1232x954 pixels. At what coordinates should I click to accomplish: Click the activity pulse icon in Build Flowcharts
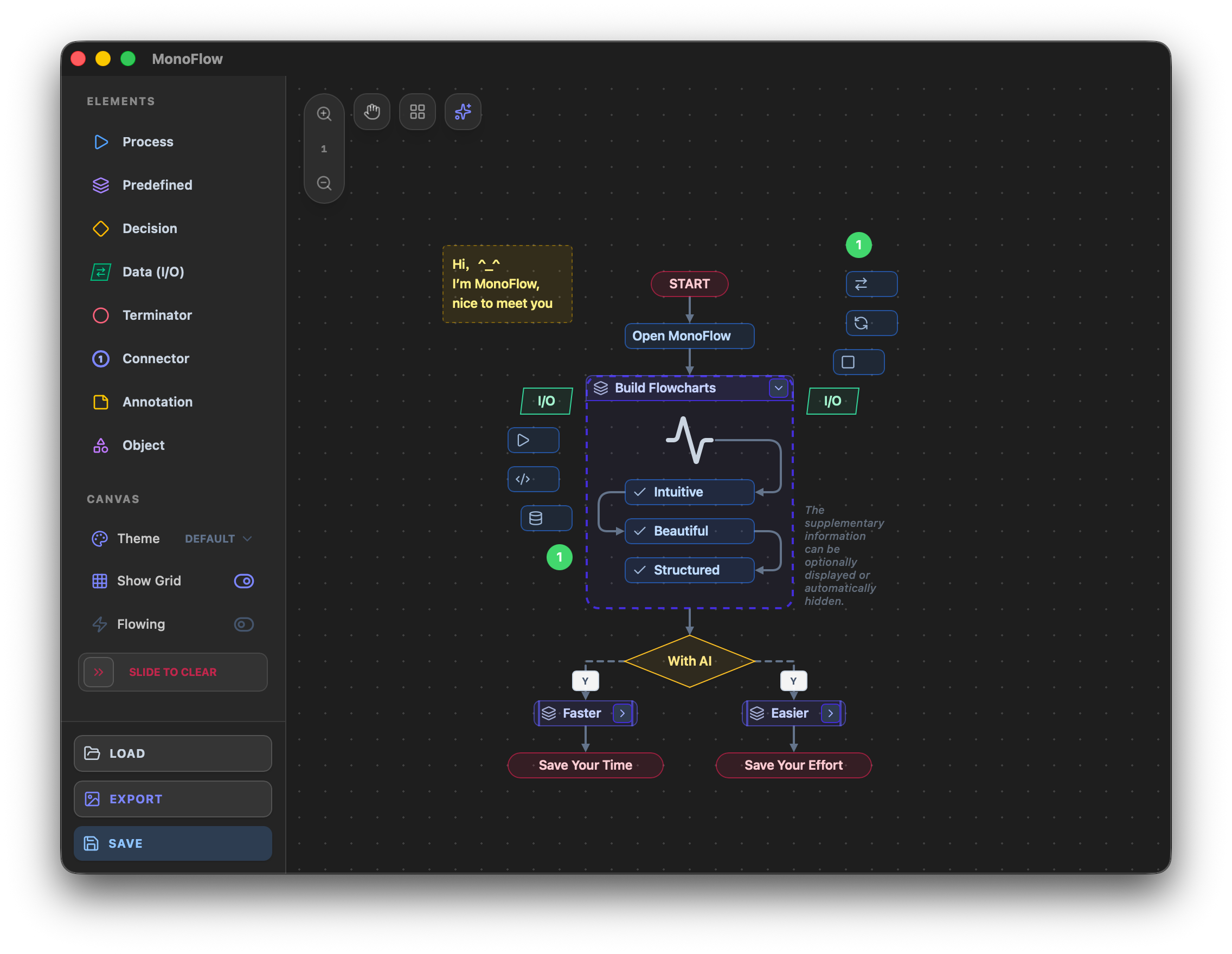coord(689,440)
